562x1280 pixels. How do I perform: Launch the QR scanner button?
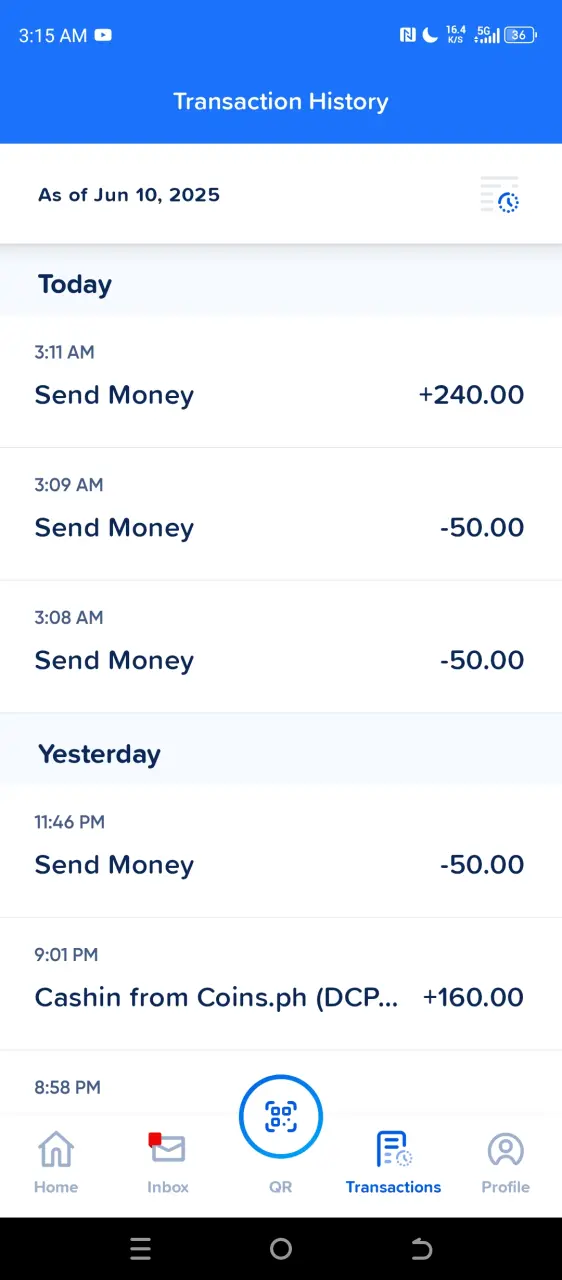click(x=281, y=1116)
